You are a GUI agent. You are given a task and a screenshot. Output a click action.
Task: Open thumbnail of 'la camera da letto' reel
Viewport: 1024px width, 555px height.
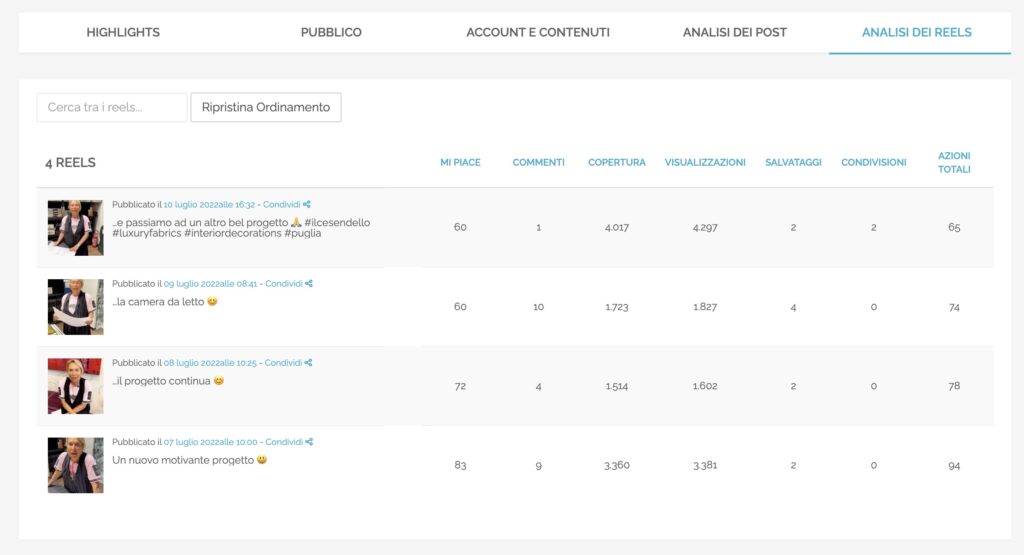tap(75, 306)
